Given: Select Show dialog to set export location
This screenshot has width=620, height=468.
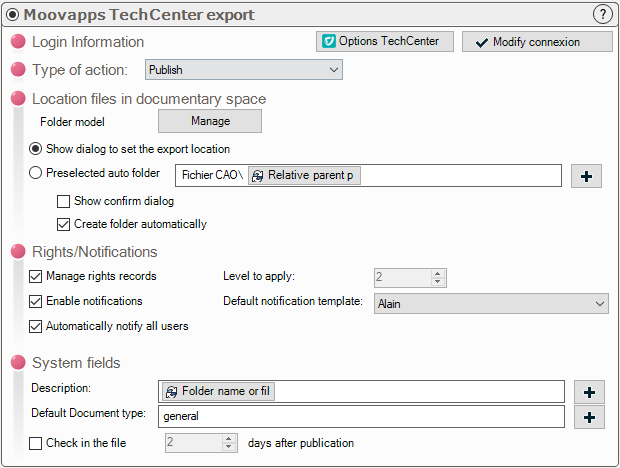Looking at the screenshot, I should pos(36,148).
